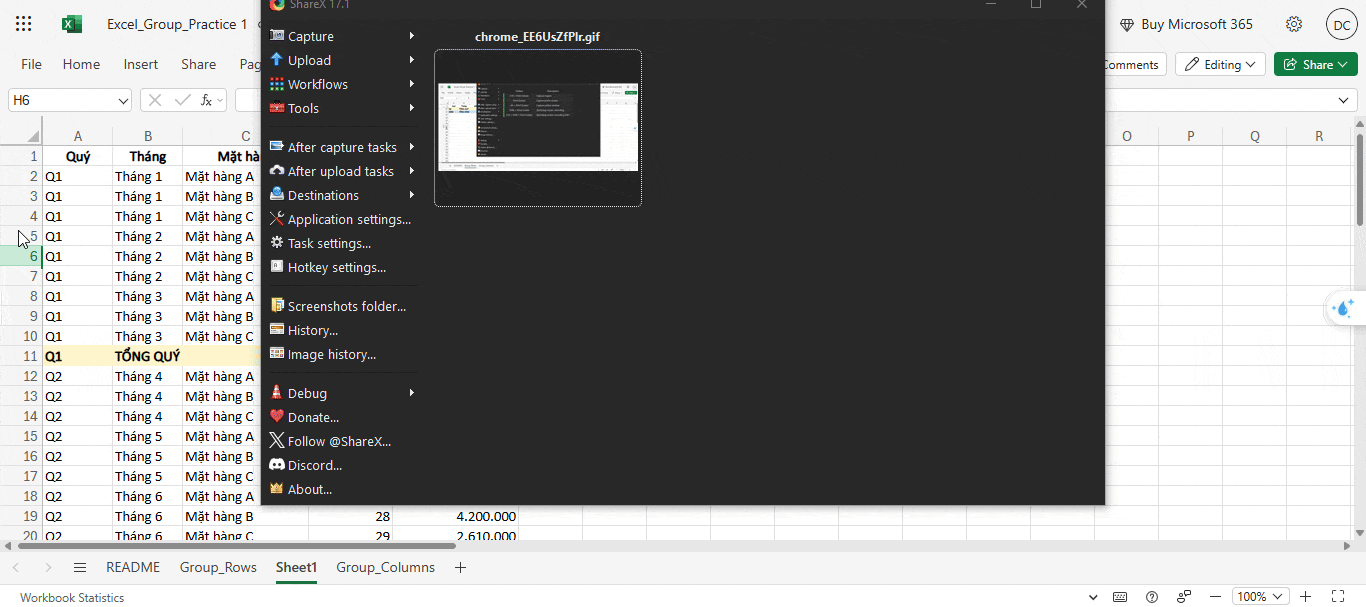Open Task settings in ShareX
Screen dimensions: 1366x607
point(343,243)
